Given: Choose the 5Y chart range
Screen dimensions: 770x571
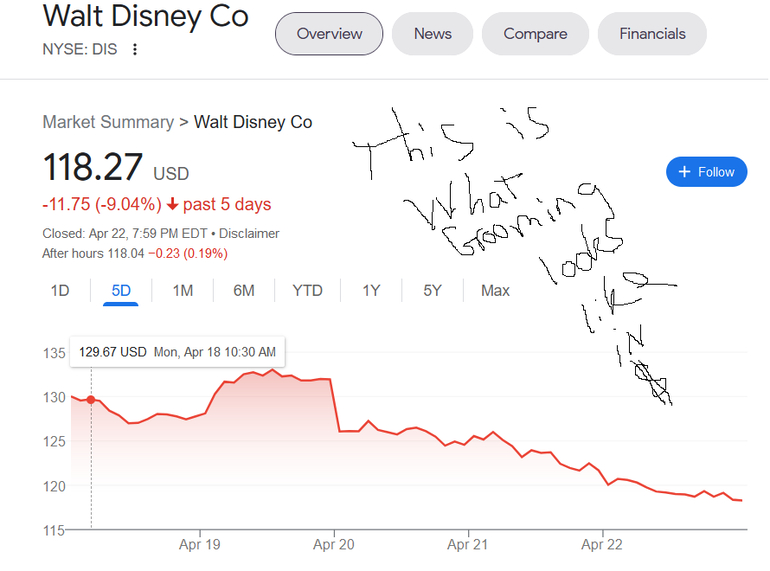Looking at the screenshot, I should 432,291.
